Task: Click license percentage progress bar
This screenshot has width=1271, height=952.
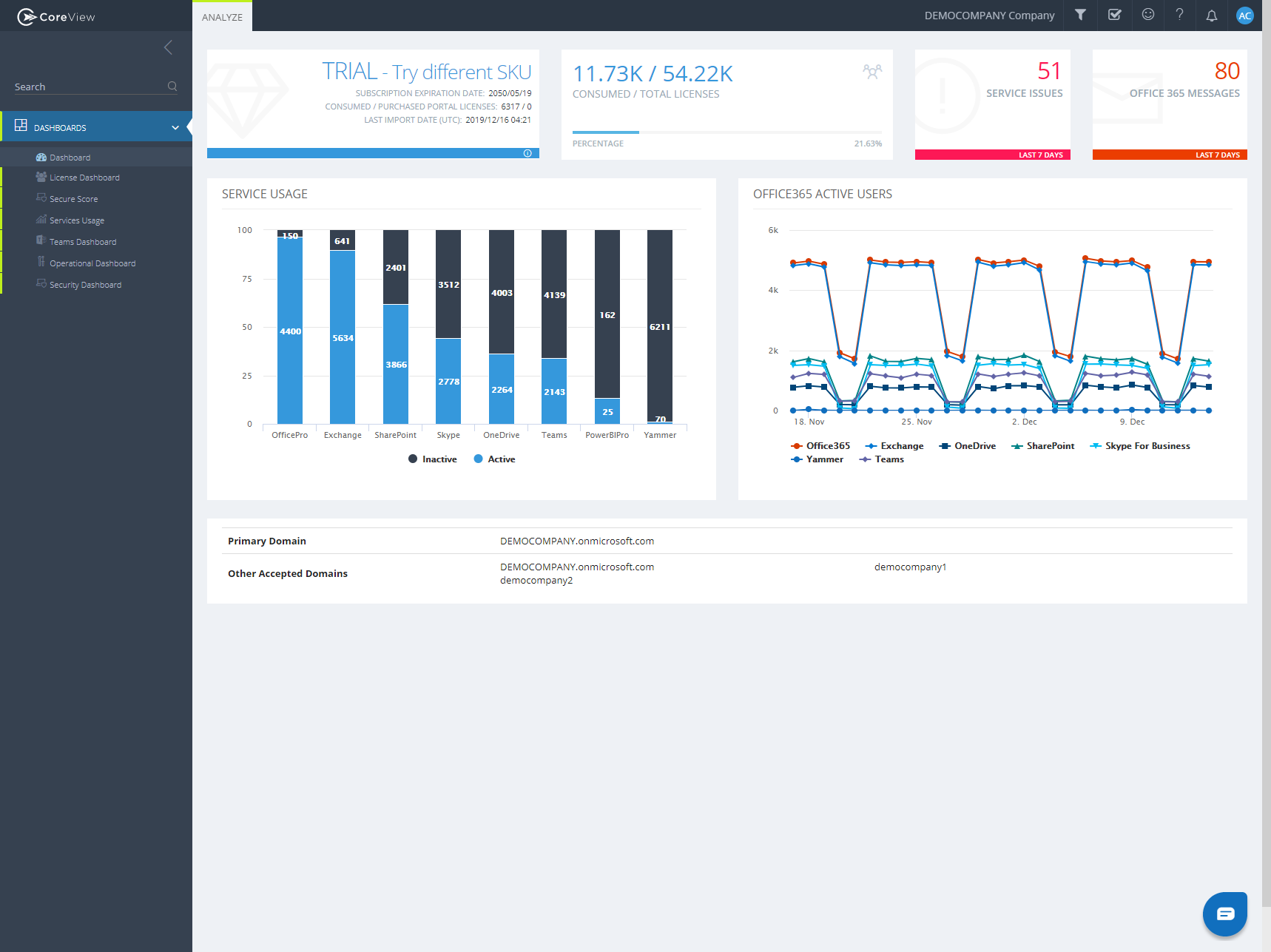Action: (727, 132)
